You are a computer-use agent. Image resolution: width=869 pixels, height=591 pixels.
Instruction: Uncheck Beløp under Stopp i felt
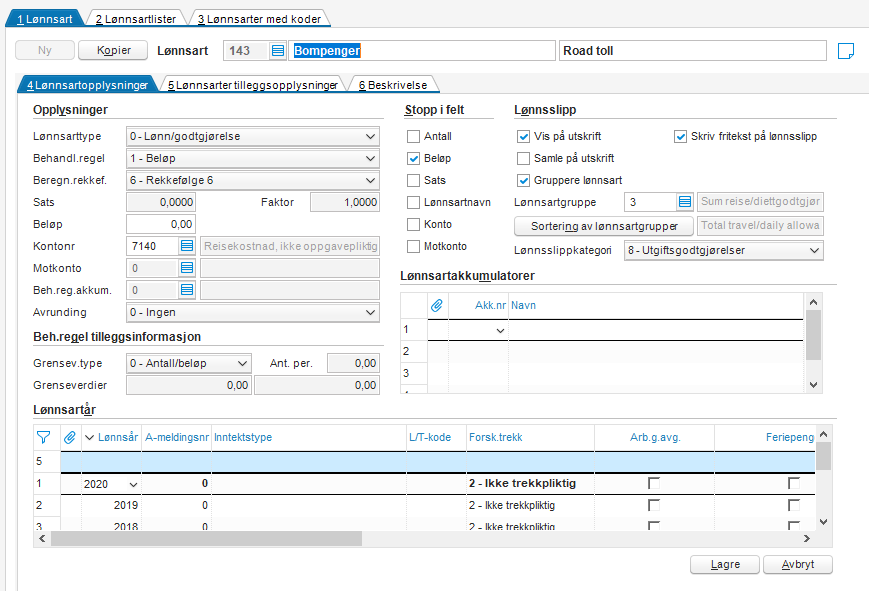click(413, 159)
